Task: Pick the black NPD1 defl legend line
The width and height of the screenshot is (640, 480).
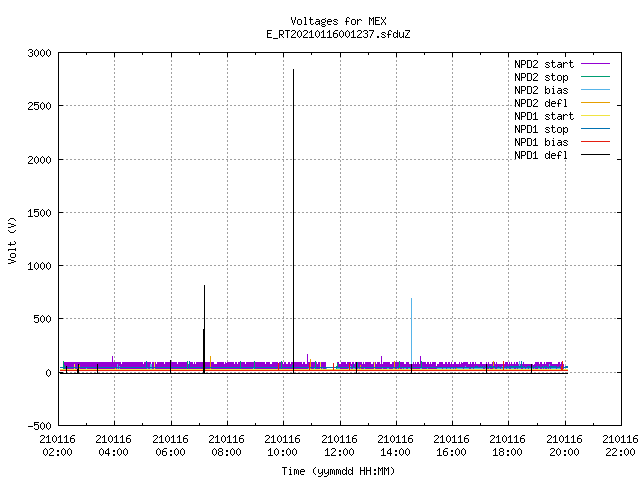Action: [595, 155]
